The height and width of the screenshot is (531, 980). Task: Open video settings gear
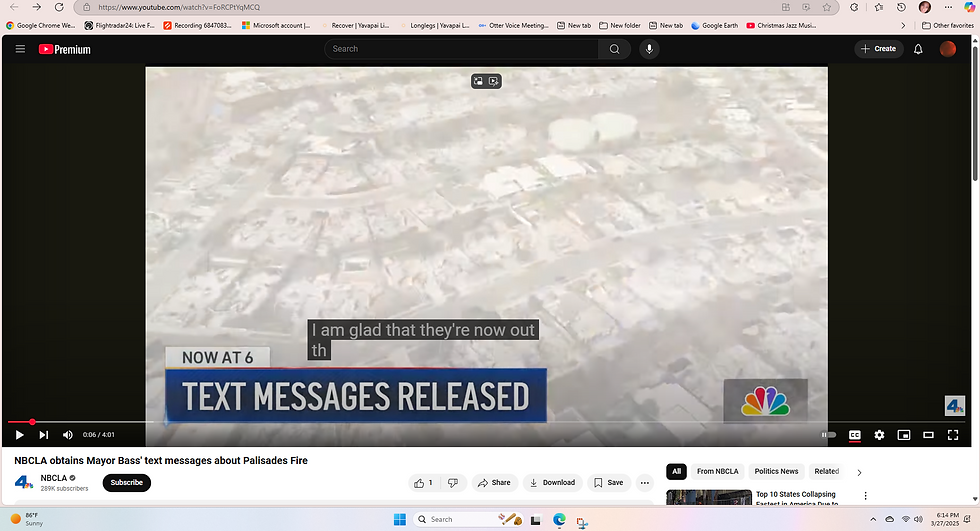[x=879, y=435]
